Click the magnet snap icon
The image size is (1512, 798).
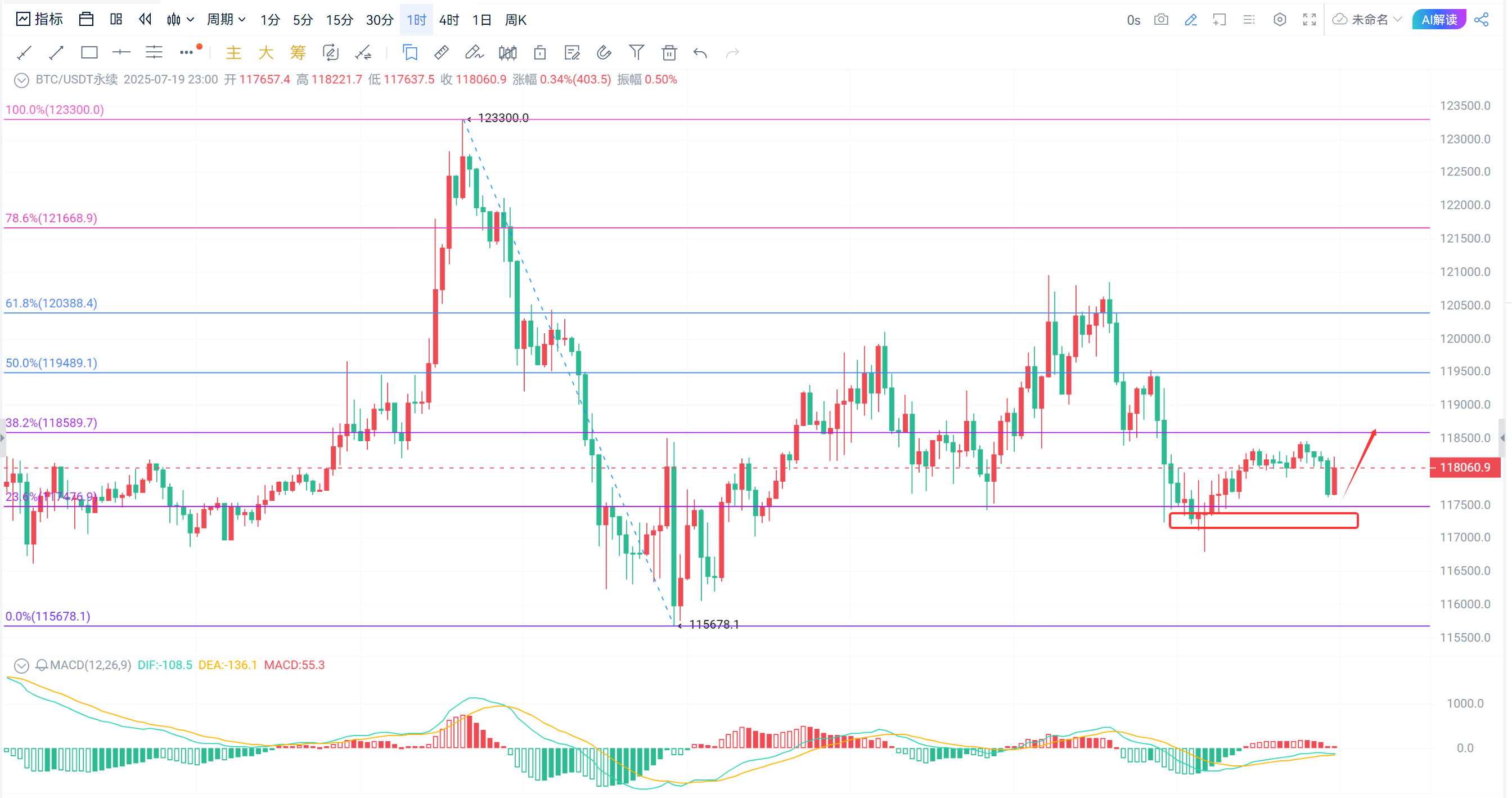(604, 53)
